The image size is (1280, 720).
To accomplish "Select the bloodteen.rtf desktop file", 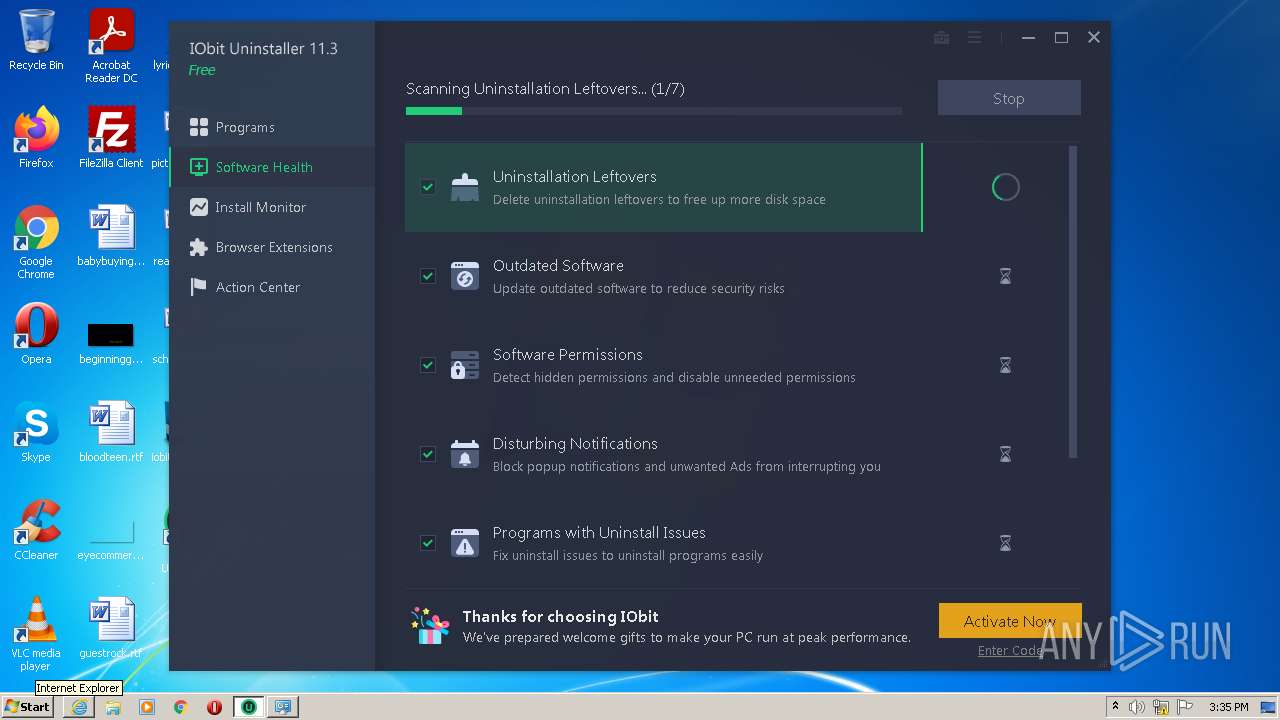I will [111, 432].
